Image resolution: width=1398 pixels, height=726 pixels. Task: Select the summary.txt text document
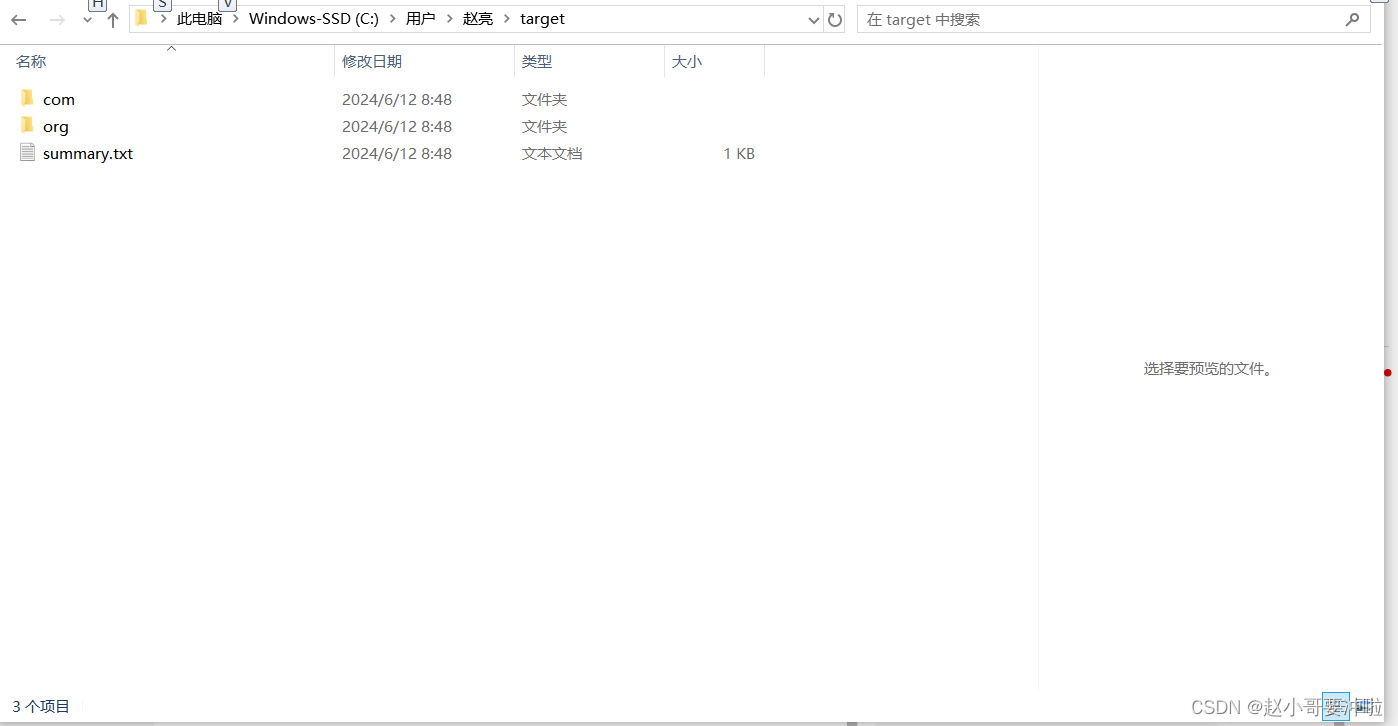pyautogui.click(x=88, y=153)
